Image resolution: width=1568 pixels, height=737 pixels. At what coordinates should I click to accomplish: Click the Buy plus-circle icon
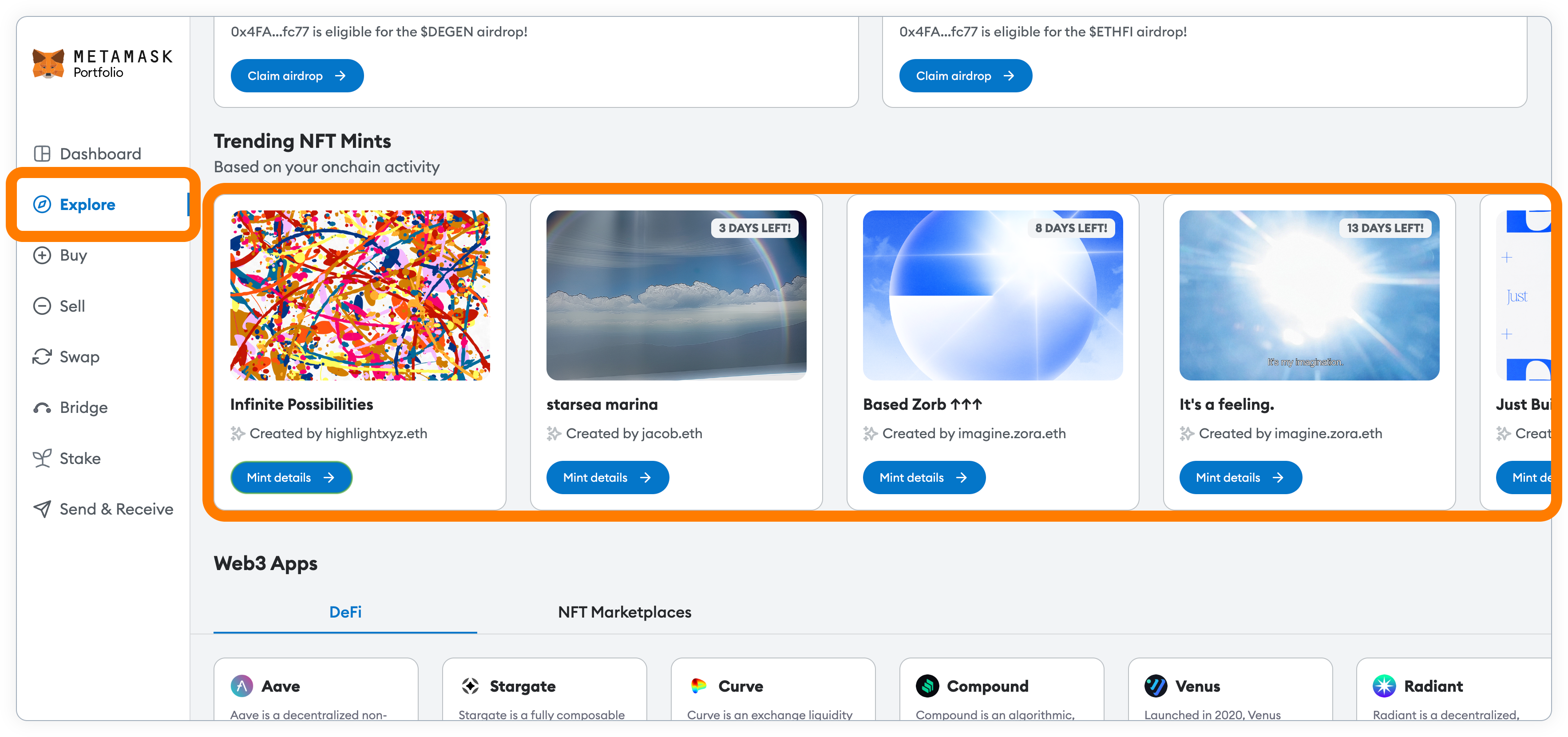click(x=42, y=255)
